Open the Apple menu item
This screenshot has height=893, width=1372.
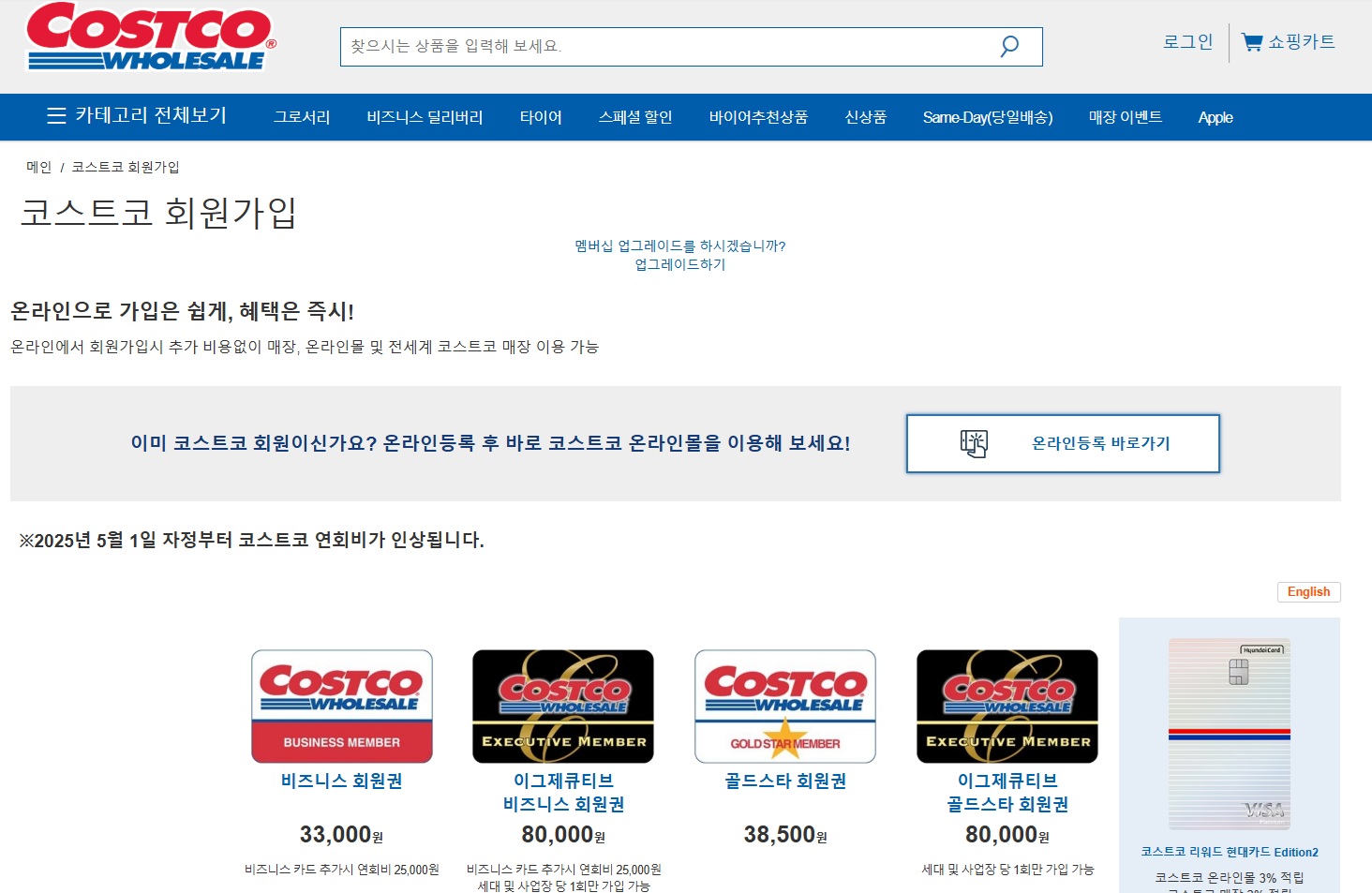(x=1215, y=116)
